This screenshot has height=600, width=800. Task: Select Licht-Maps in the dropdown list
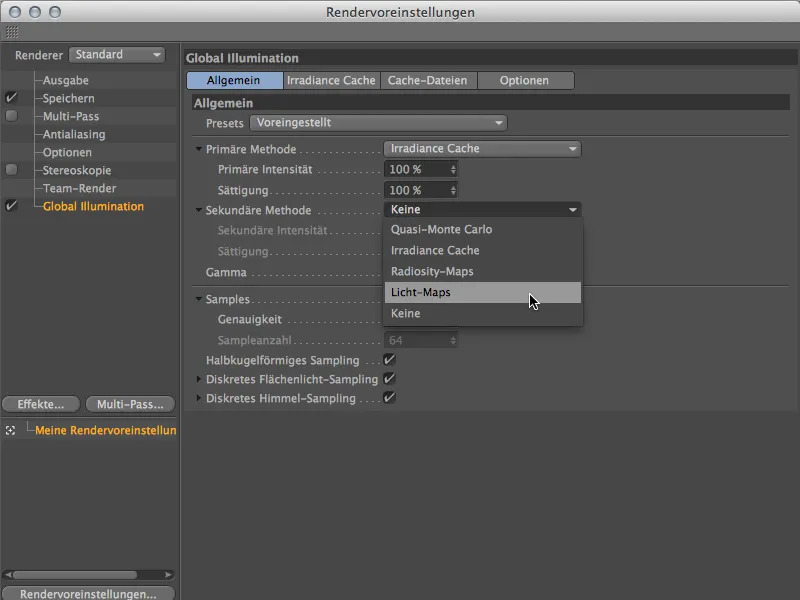(x=483, y=292)
